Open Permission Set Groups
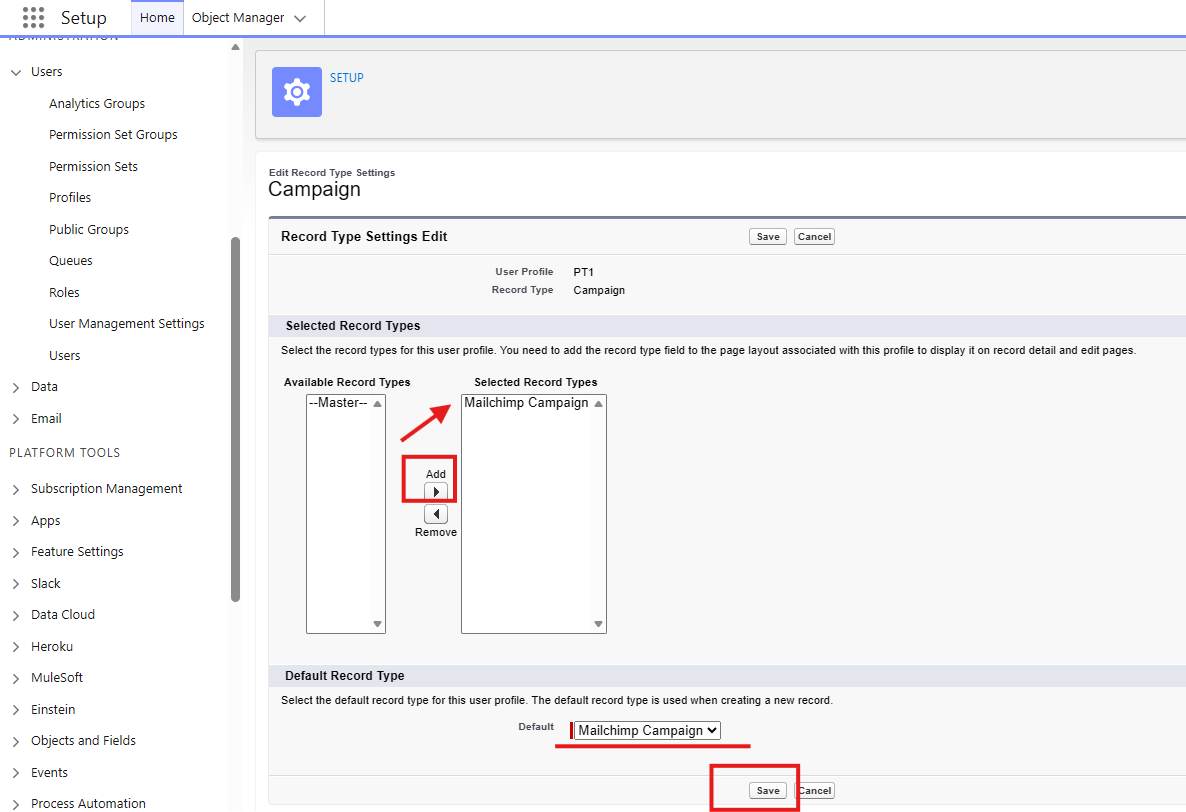 (113, 135)
